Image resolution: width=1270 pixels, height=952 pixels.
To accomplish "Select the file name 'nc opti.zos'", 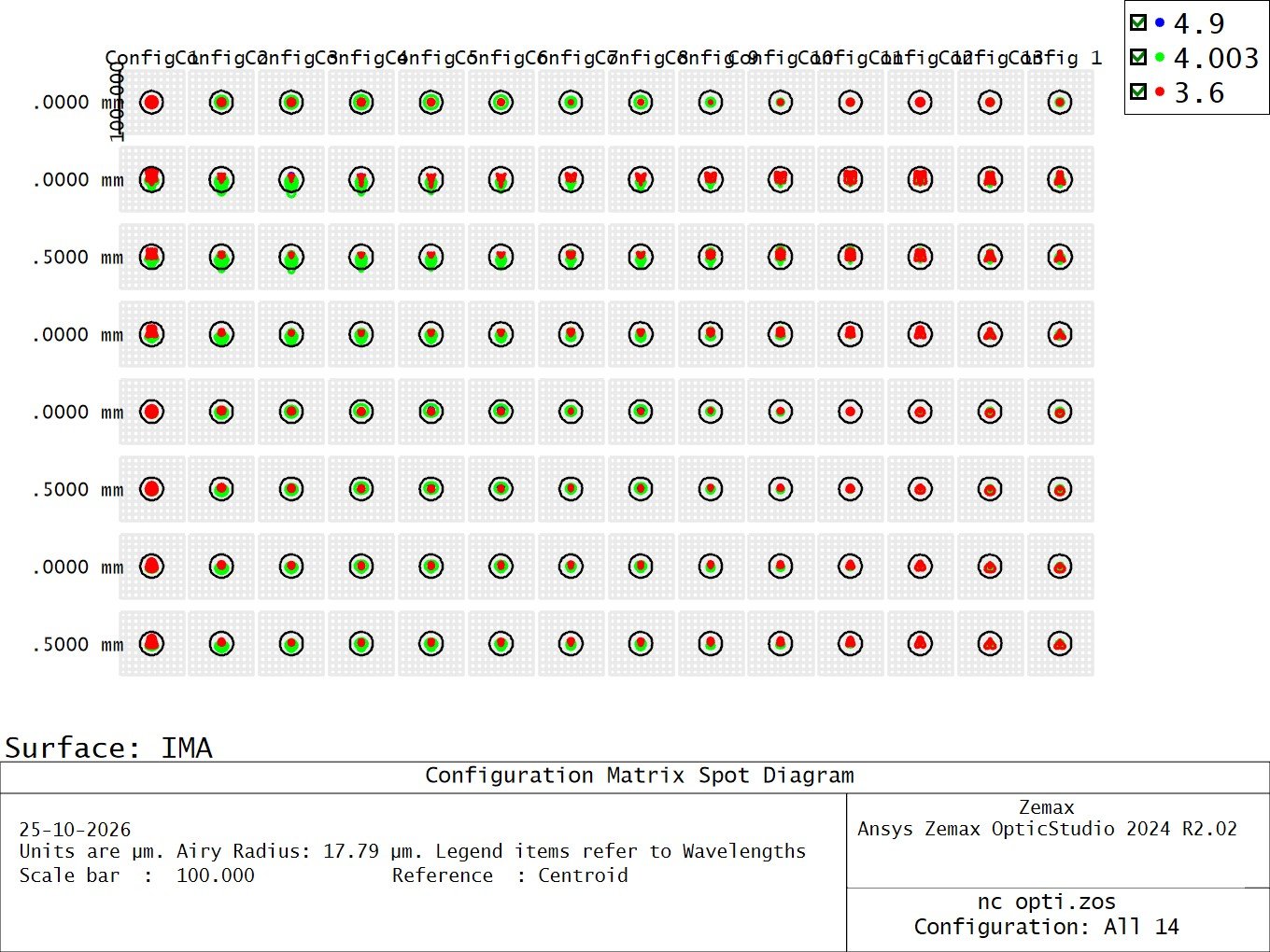I will pyautogui.click(x=1046, y=902).
